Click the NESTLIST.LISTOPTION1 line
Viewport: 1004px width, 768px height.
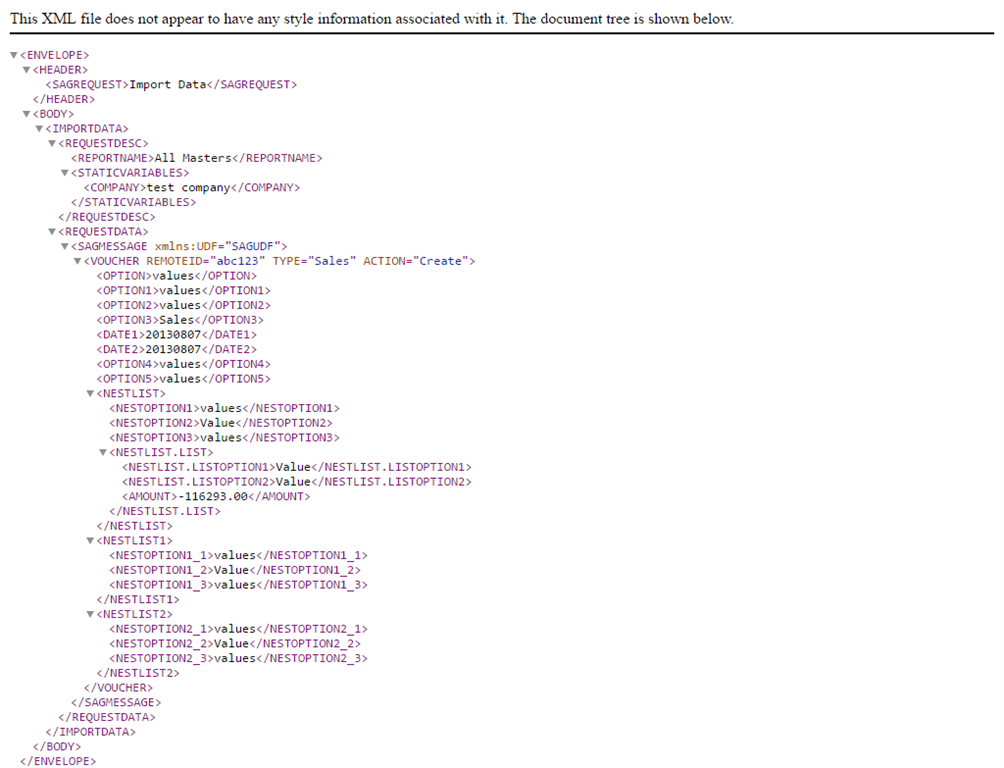tap(297, 468)
